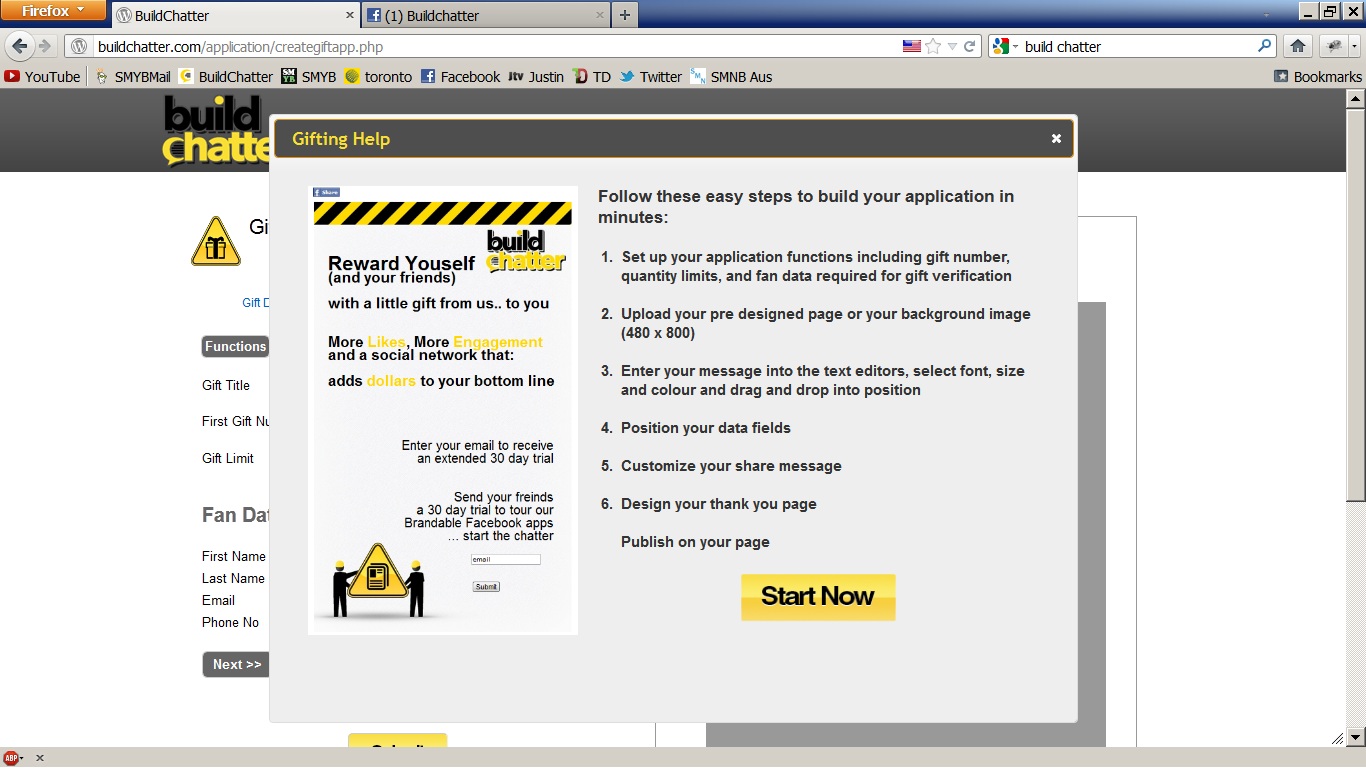Screen dimensions: 1366x768
Task: Open the SMYB bookmark
Action: [309, 76]
